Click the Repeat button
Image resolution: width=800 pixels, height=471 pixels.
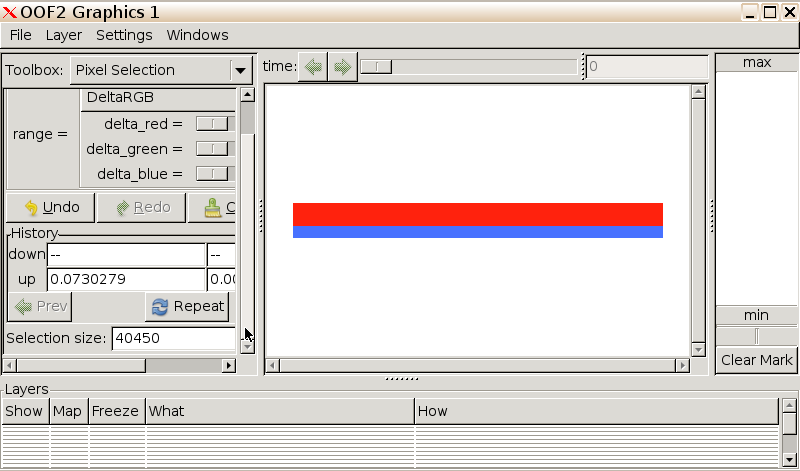click(x=187, y=306)
